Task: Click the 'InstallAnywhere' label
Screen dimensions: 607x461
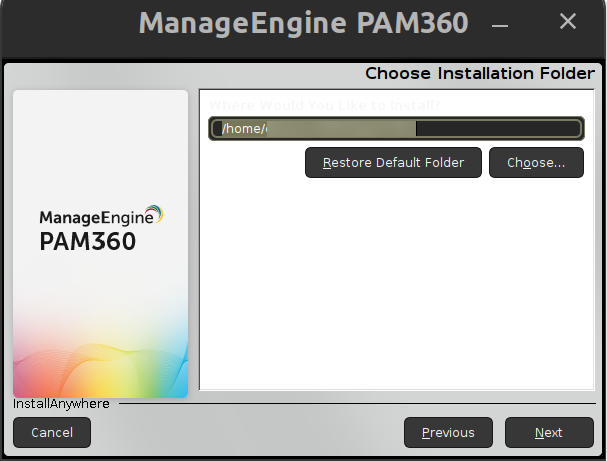Action: click(x=61, y=404)
